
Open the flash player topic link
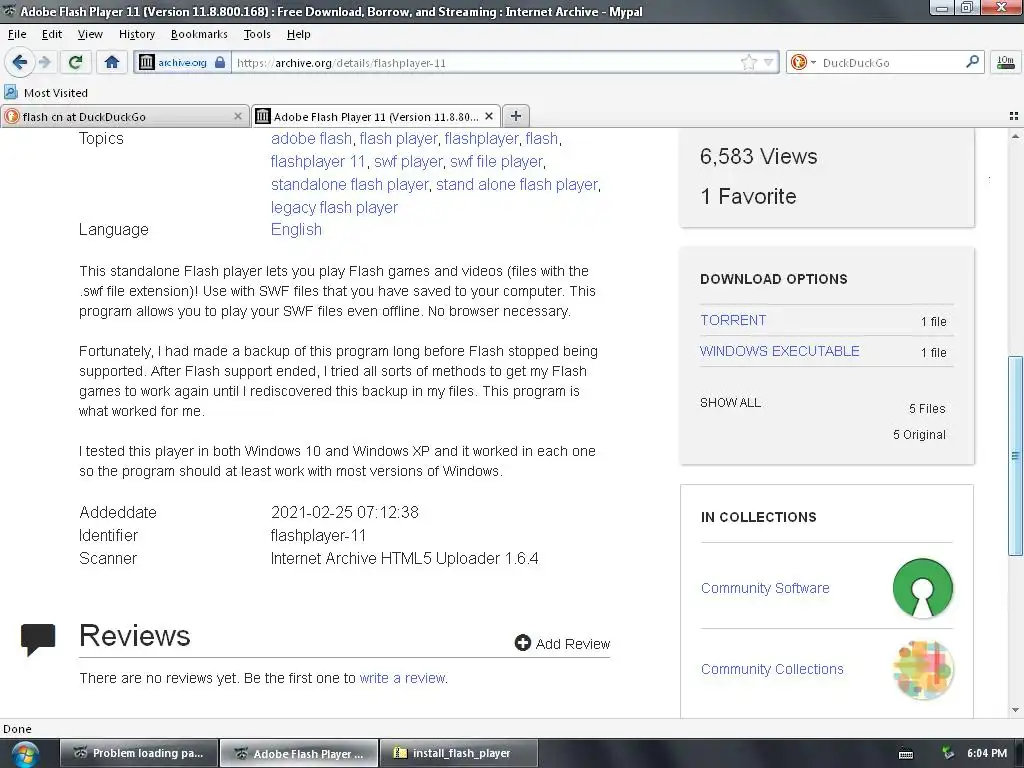pyautogui.click(x=398, y=138)
